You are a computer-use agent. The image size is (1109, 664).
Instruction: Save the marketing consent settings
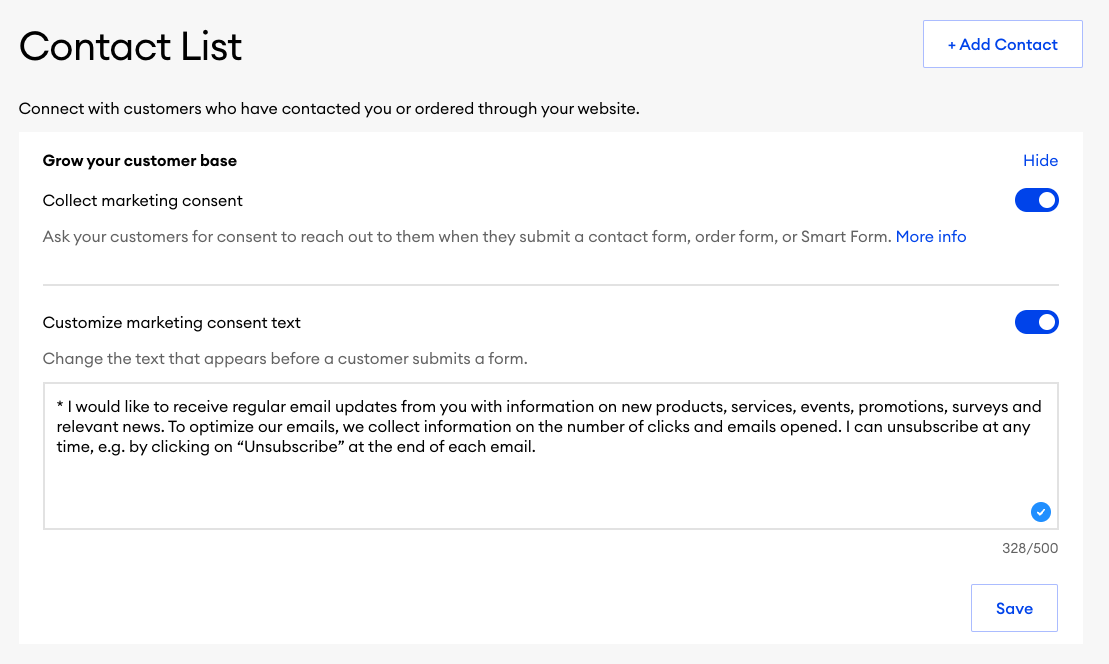click(x=1014, y=608)
